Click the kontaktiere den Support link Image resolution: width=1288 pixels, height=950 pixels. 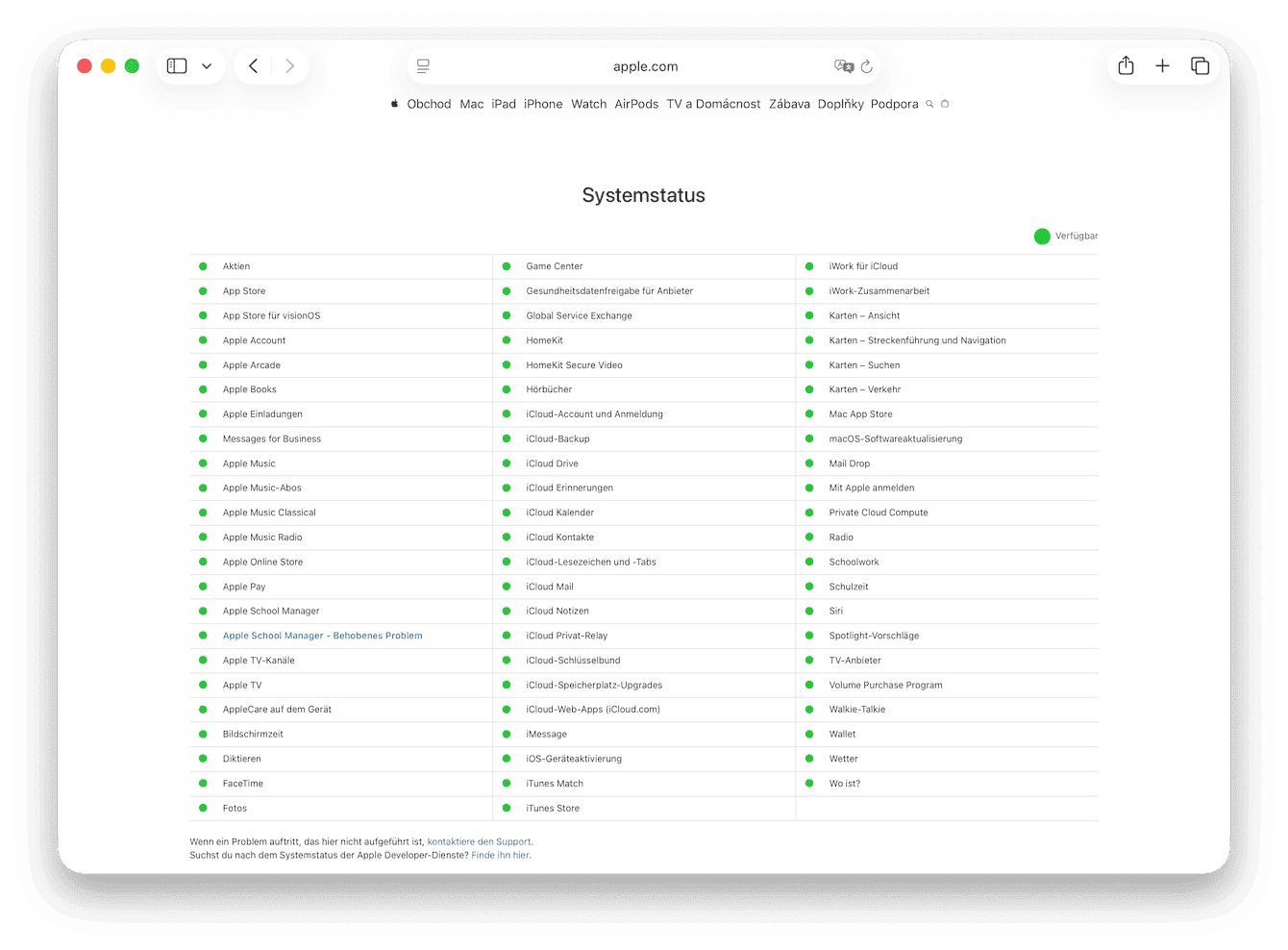pos(479,841)
